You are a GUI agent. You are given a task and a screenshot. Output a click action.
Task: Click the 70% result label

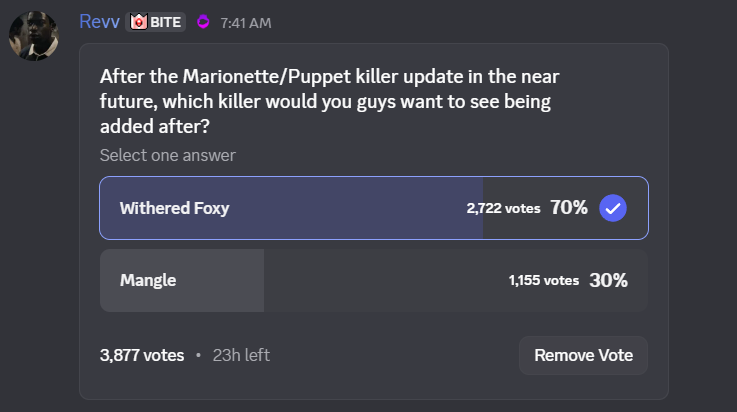[569, 208]
